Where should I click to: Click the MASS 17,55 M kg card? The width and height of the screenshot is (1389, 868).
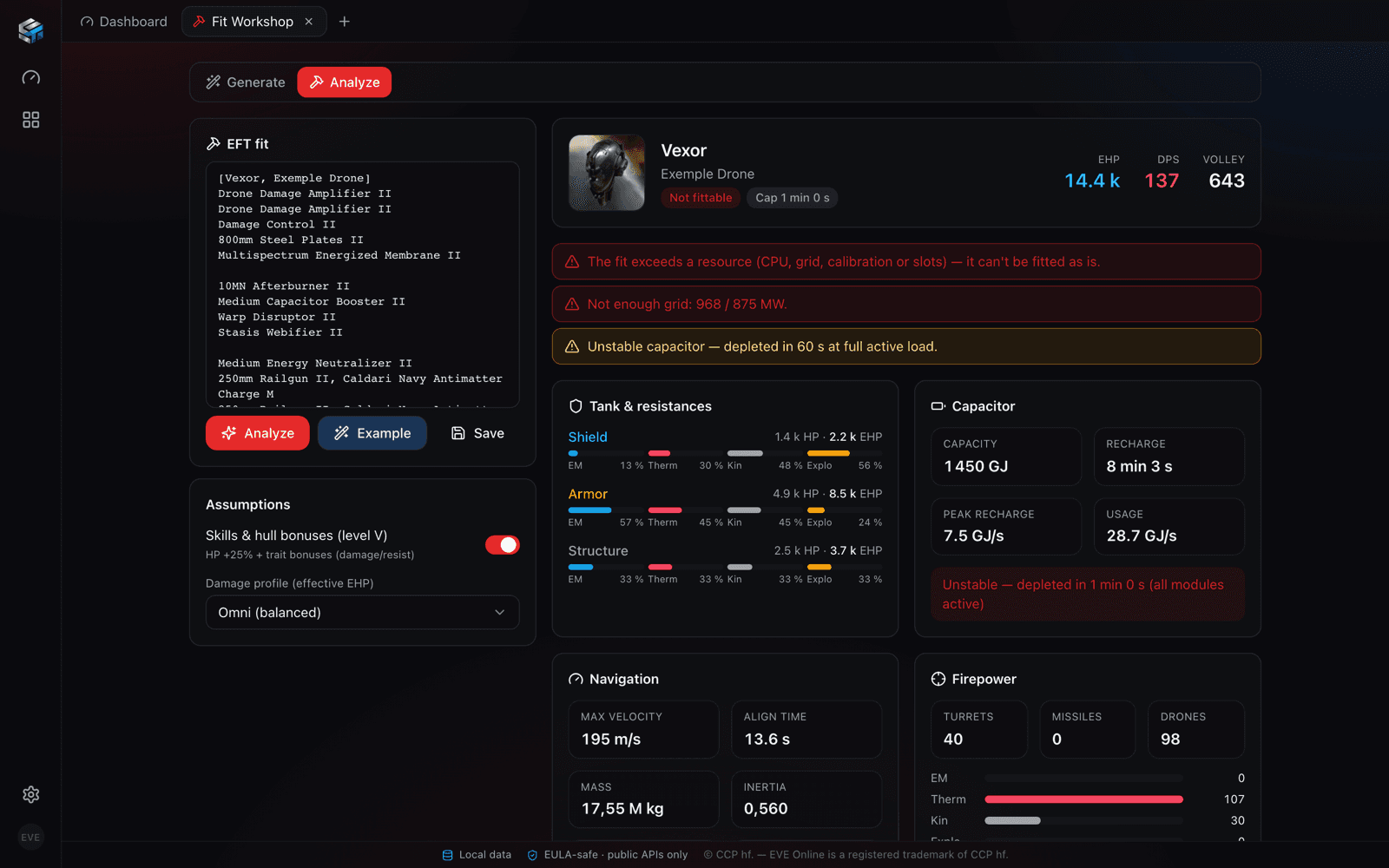(643, 799)
